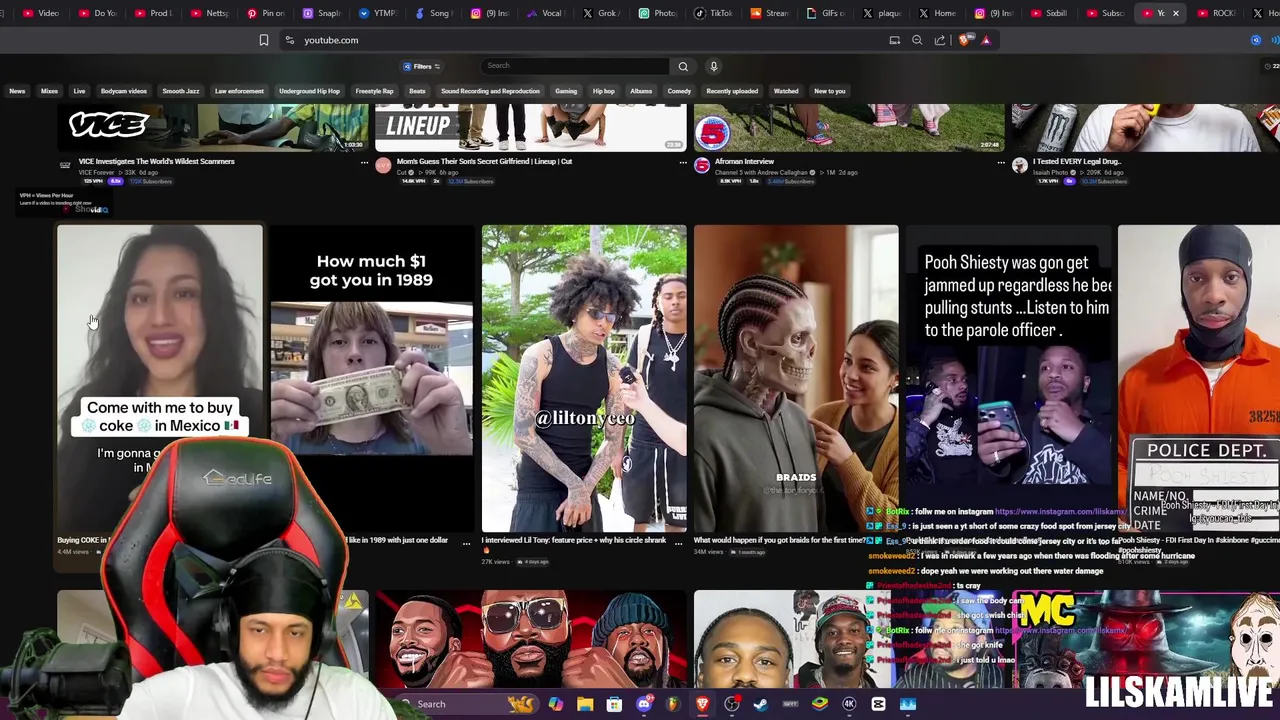1280x720 pixels.
Task: Select the Sound Recording and Reproduction chip
Action: (490, 91)
